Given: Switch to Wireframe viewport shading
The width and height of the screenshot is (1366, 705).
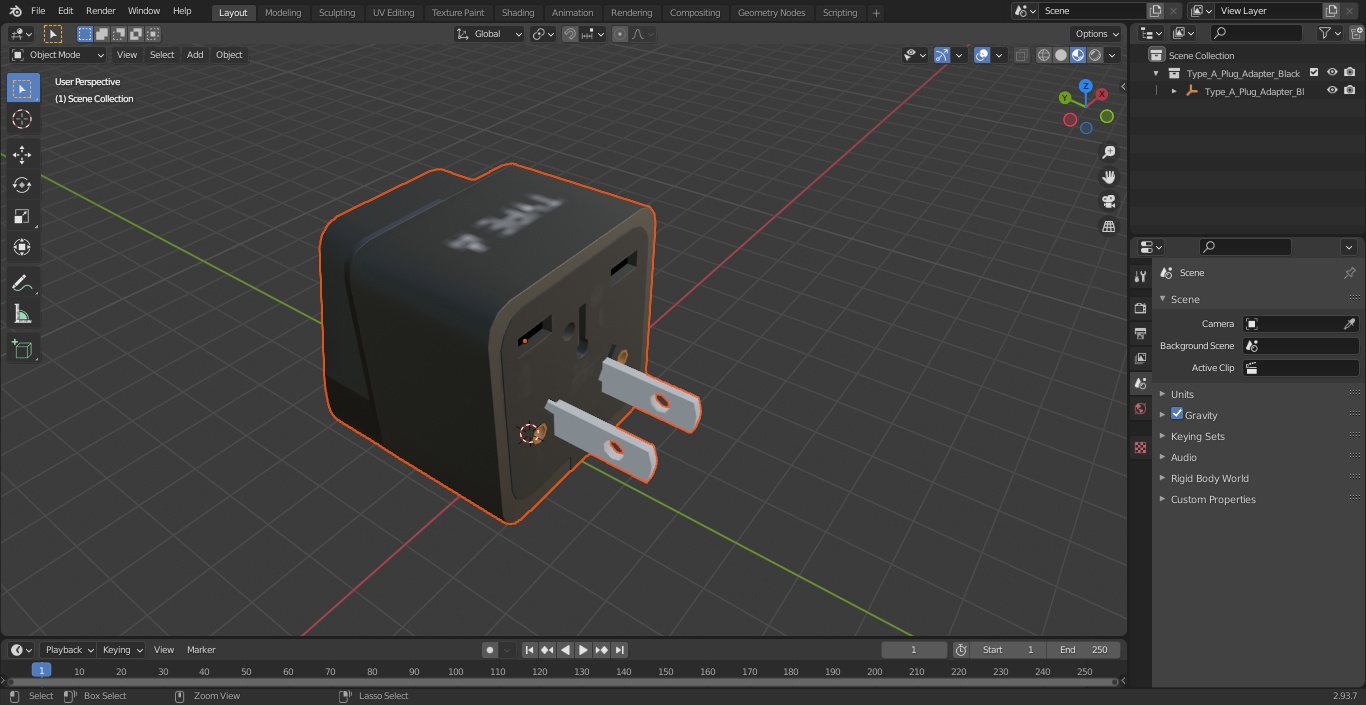Looking at the screenshot, I should click(x=1044, y=55).
